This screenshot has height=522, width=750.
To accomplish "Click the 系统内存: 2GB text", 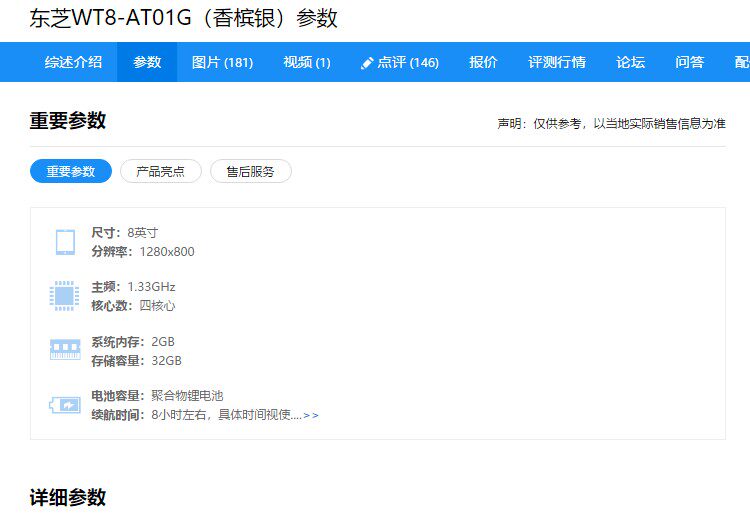I will (x=133, y=342).
